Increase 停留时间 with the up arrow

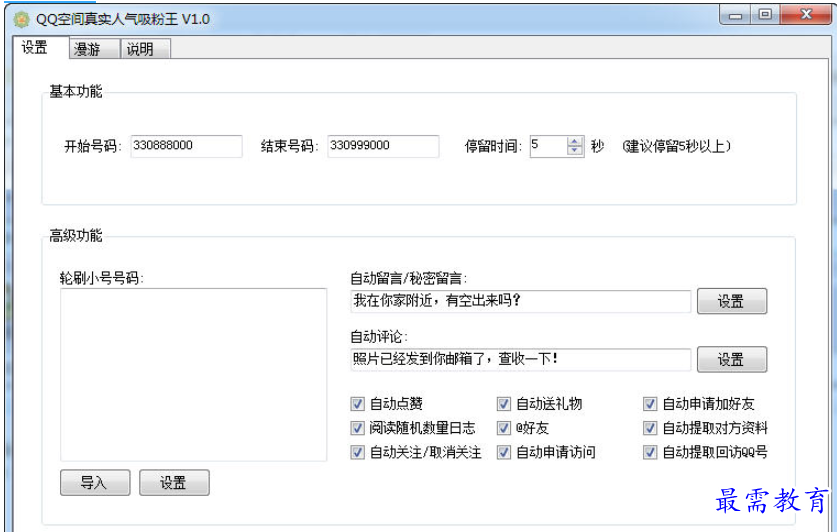click(574, 141)
